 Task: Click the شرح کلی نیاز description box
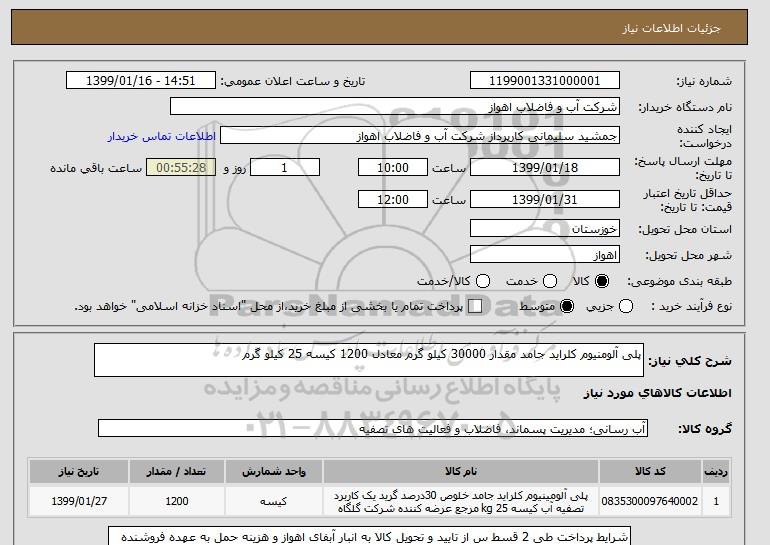[x=369, y=360]
